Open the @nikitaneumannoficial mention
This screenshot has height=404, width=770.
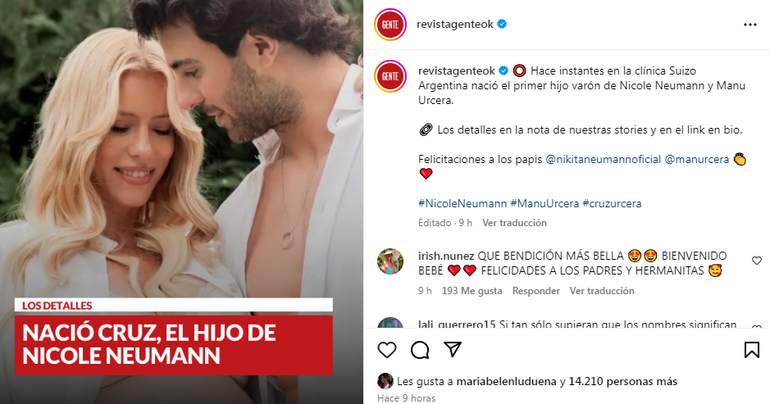pyautogui.click(x=603, y=159)
